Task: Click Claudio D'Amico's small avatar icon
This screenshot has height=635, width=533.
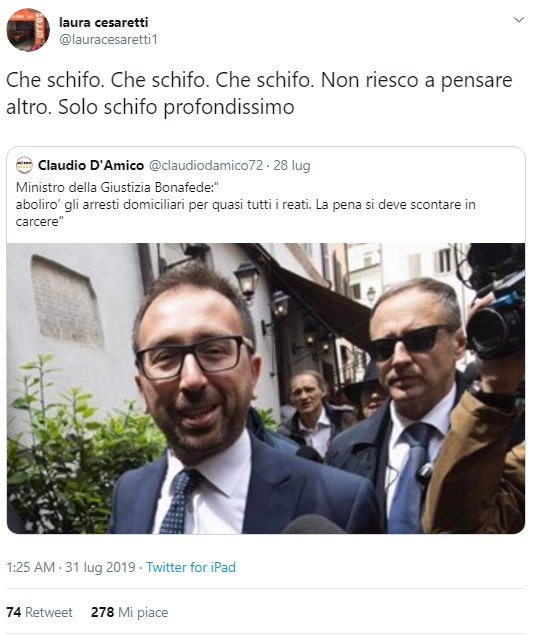Action: point(24,165)
